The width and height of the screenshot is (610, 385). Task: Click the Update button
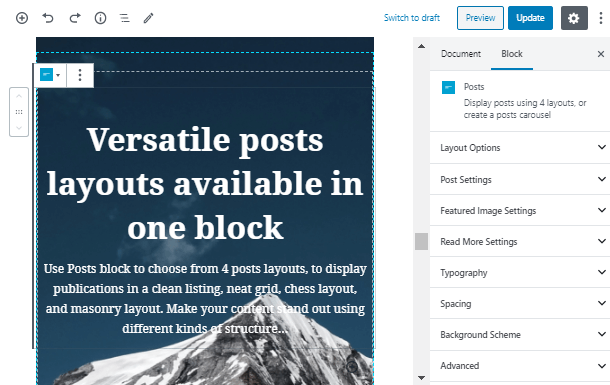(530, 18)
